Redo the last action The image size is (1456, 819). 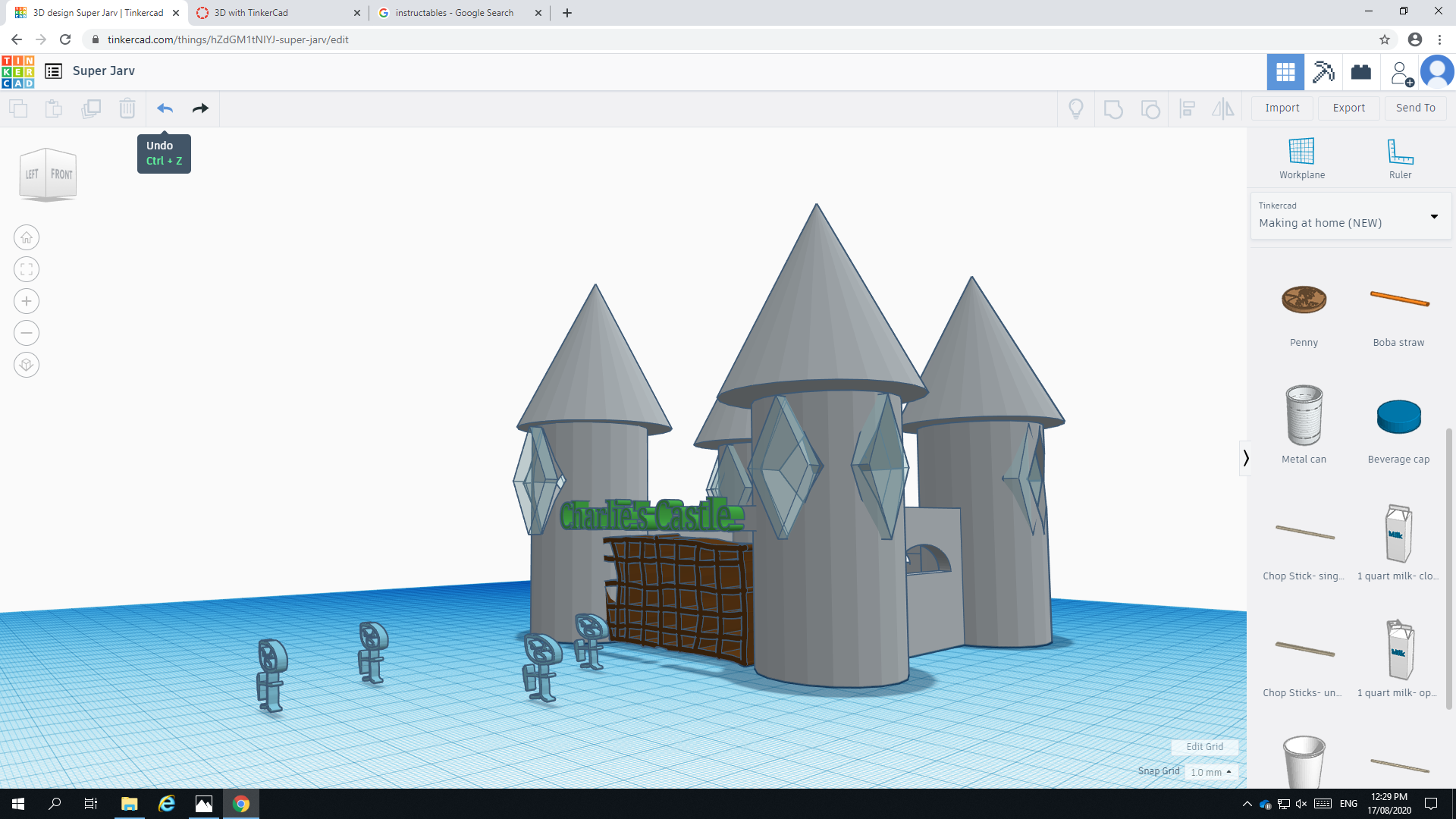[200, 108]
